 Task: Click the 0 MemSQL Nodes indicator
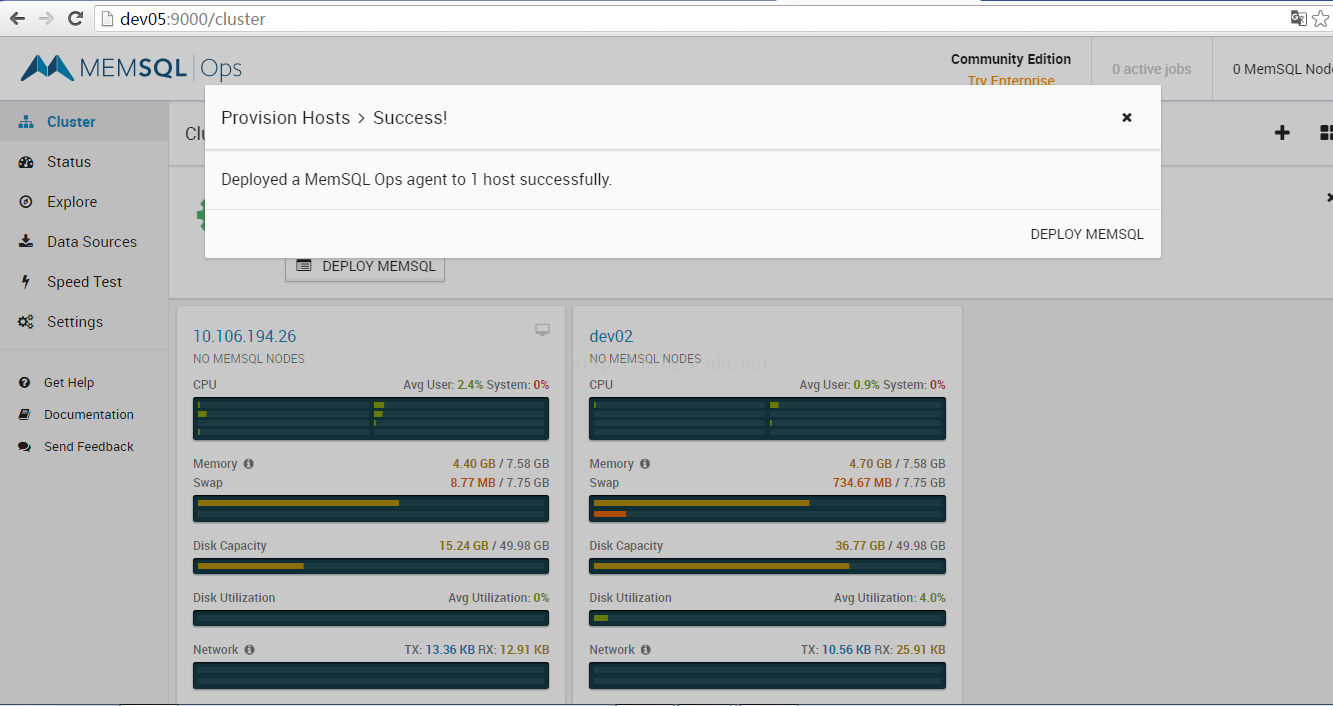1282,69
